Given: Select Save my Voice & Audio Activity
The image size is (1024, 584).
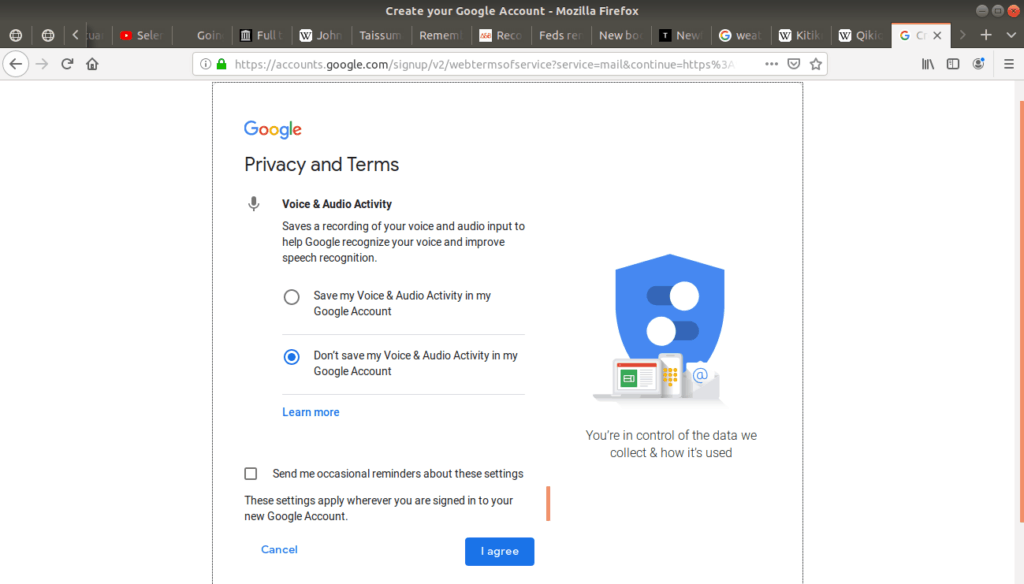Looking at the screenshot, I should tap(291, 297).
